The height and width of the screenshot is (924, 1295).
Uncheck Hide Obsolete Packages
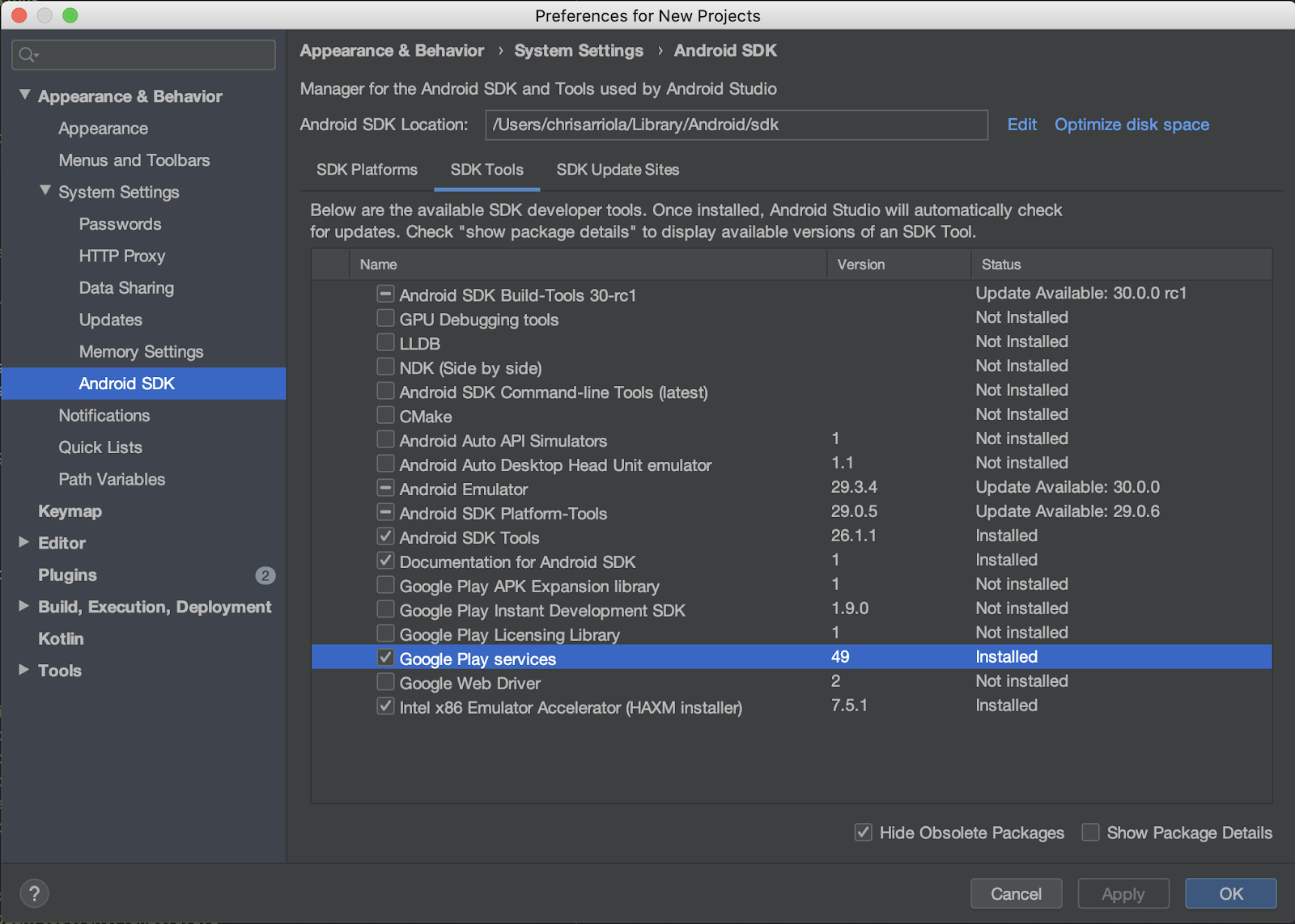tap(864, 833)
